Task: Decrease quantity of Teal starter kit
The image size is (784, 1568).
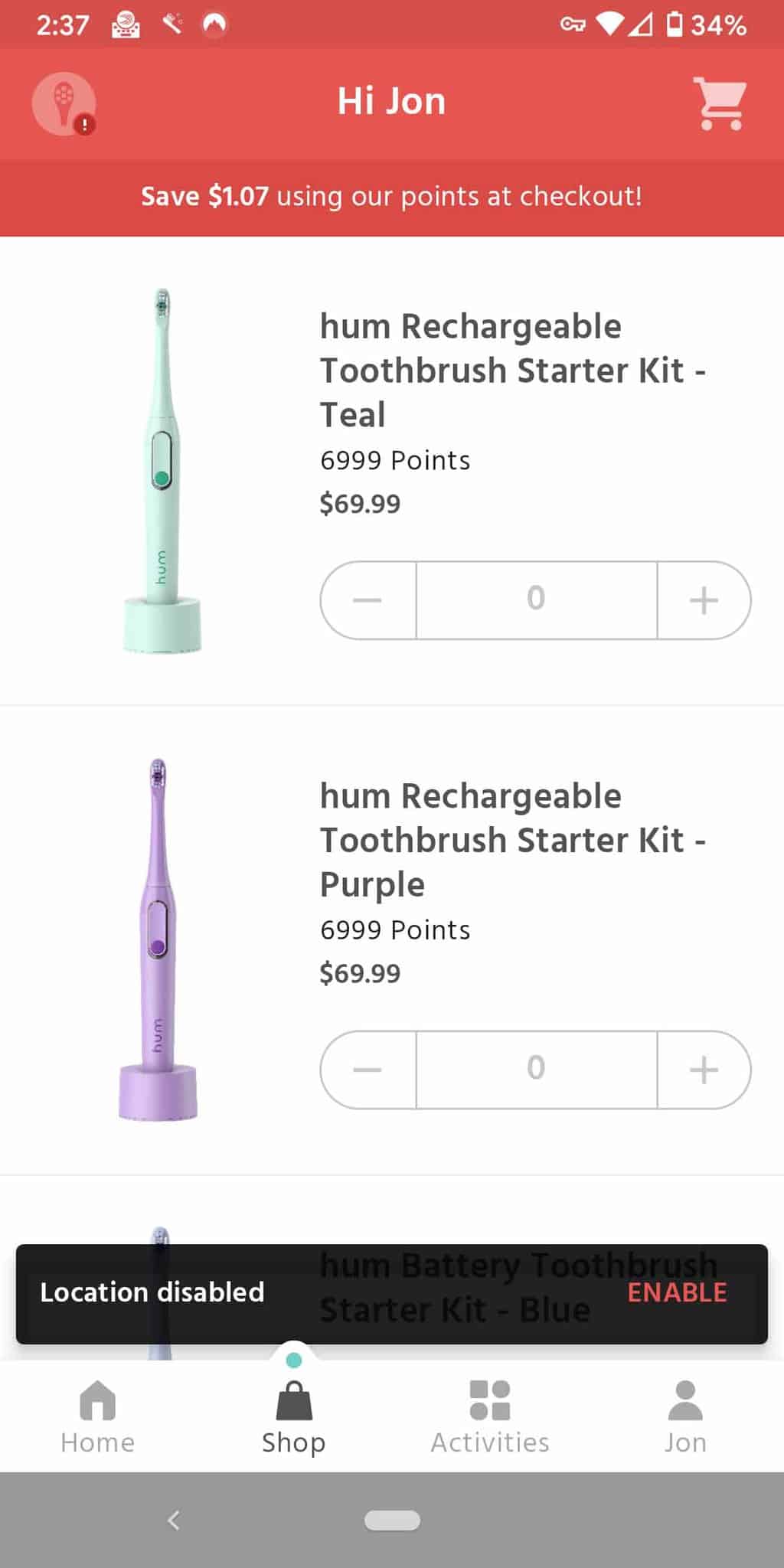Action: point(368,600)
